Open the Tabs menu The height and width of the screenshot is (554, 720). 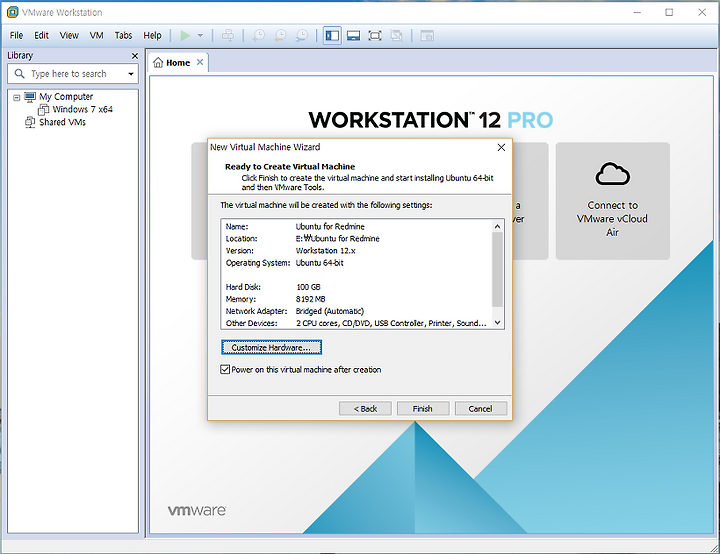[124, 35]
